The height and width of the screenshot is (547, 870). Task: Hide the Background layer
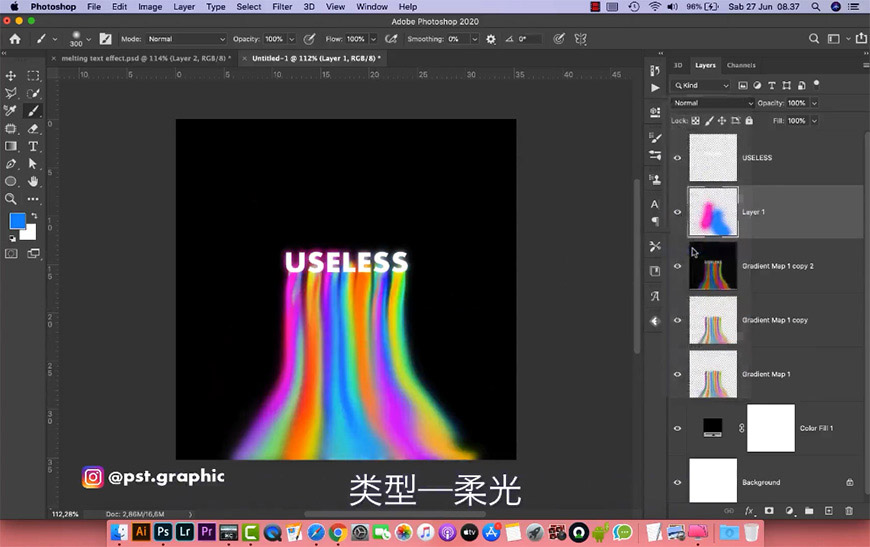(677, 483)
